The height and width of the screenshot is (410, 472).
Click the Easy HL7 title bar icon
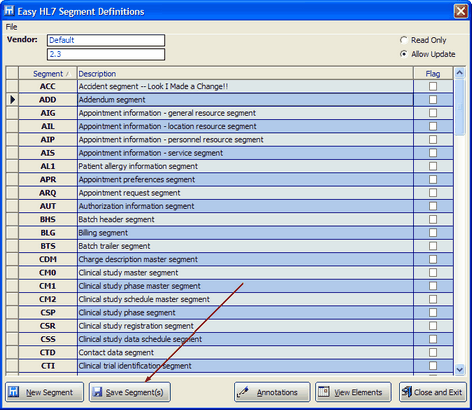(x=9, y=11)
